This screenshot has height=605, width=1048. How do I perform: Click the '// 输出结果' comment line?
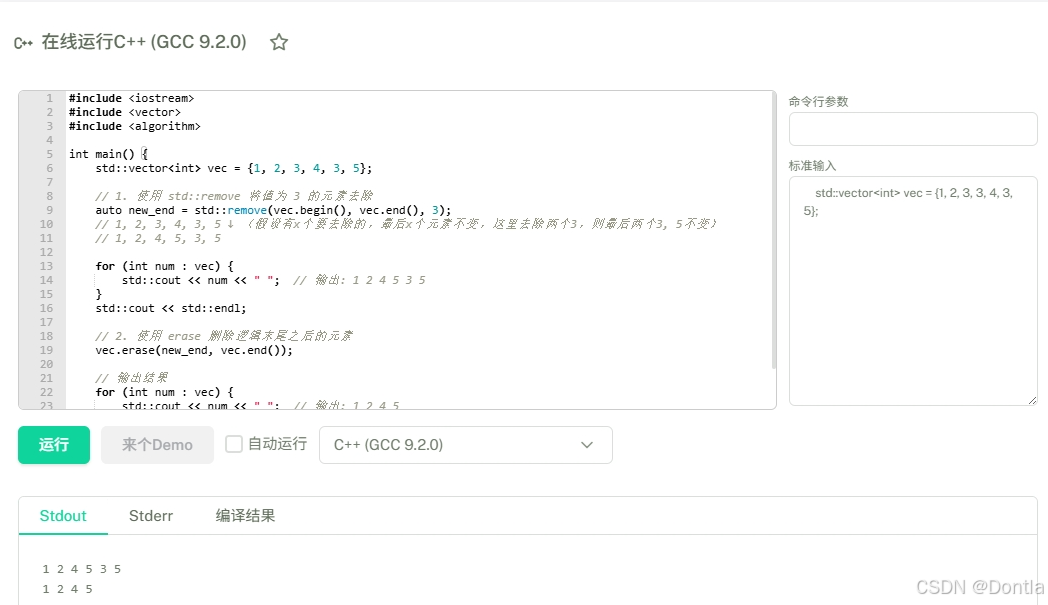click(x=131, y=378)
